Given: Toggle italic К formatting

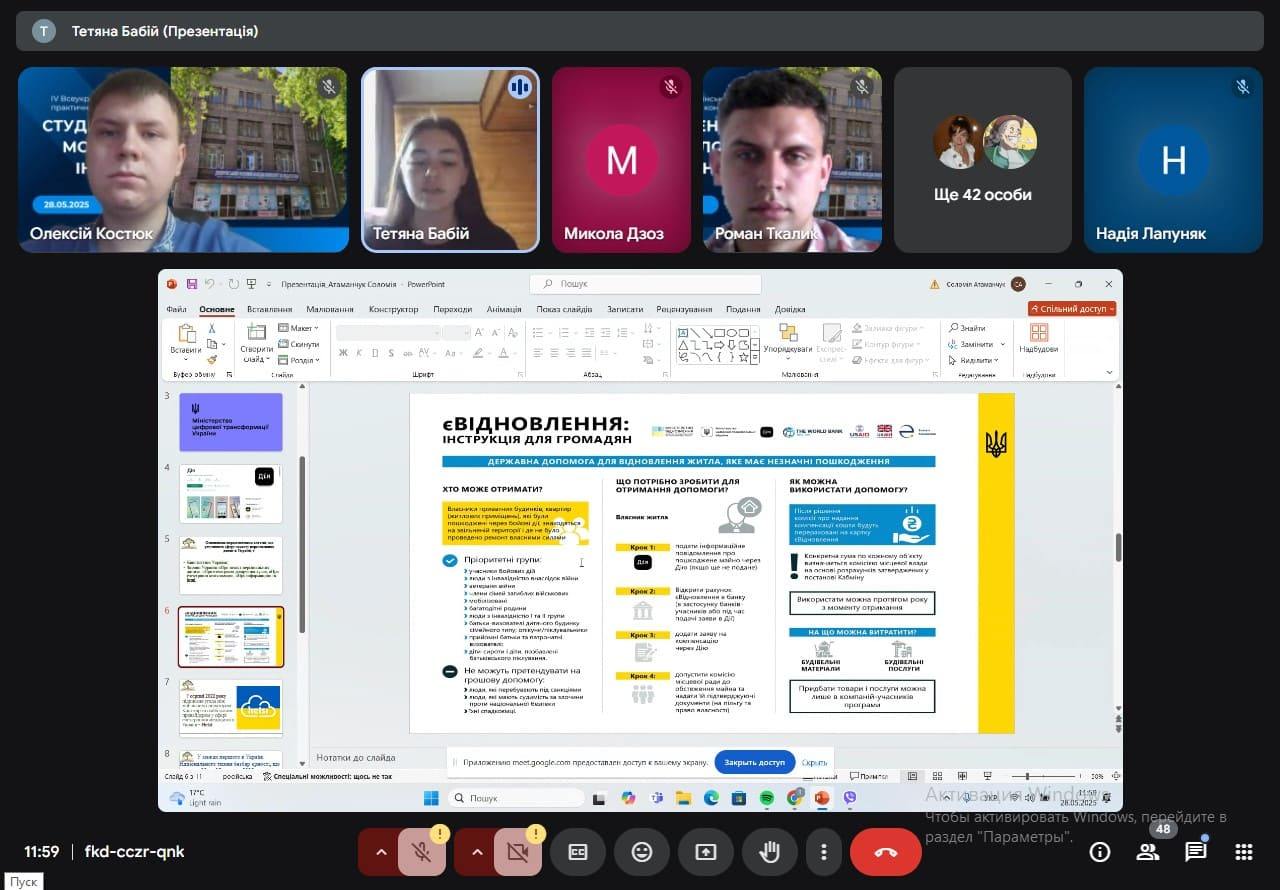Looking at the screenshot, I should (x=358, y=352).
